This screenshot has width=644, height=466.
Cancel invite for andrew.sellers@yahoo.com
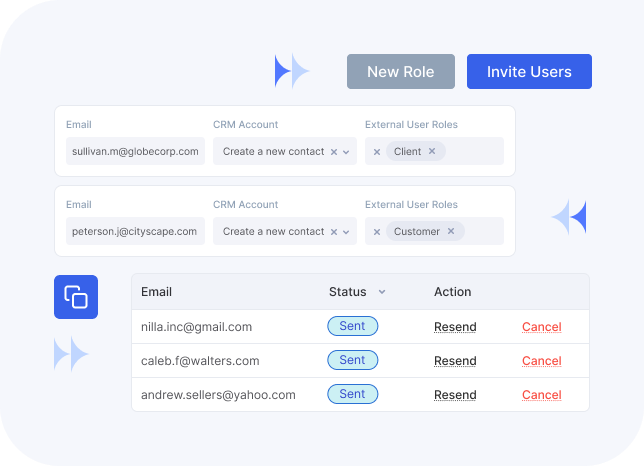pos(541,395)
